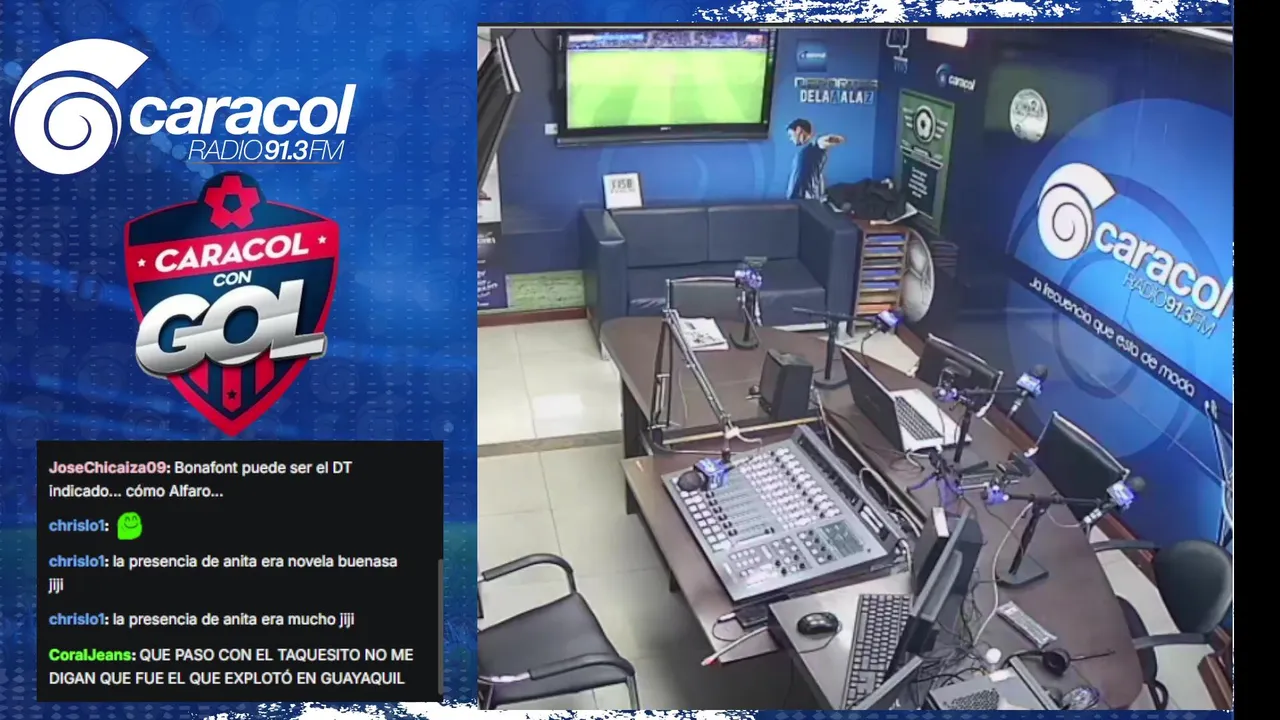1280x720 pixels.
Task: Click the studio webcam video feed
Action: [854, 368]
